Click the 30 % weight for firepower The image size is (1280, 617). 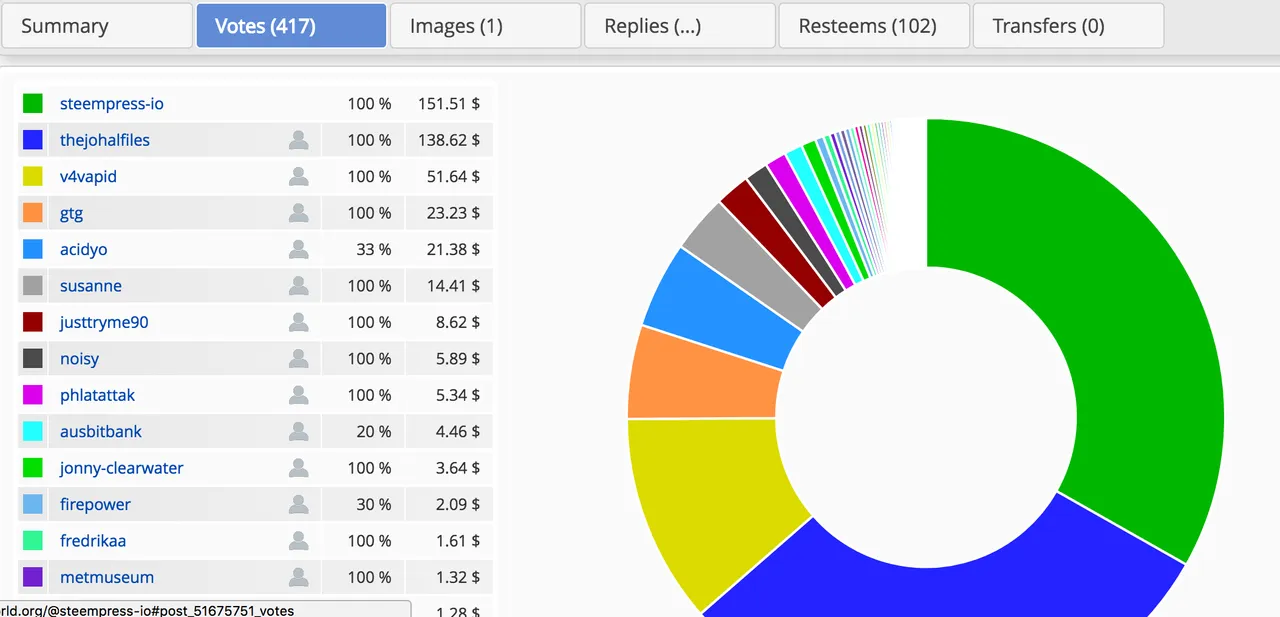pos(373,505)
